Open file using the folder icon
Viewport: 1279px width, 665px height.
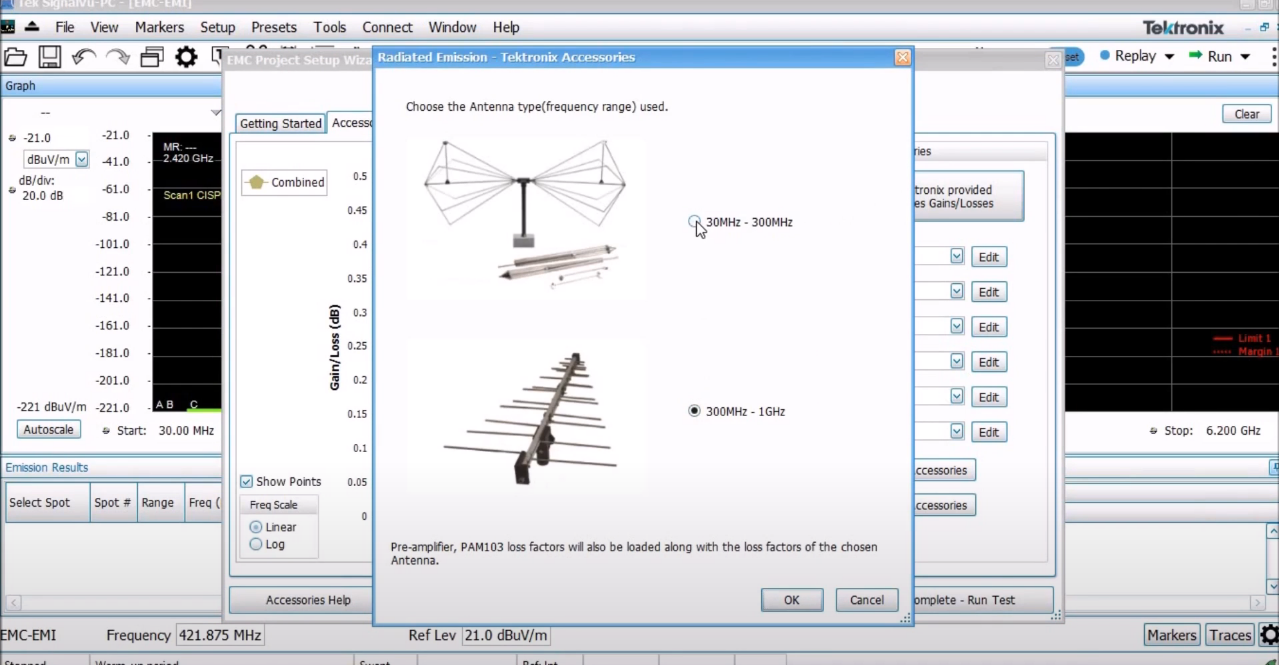click(16, 57)
